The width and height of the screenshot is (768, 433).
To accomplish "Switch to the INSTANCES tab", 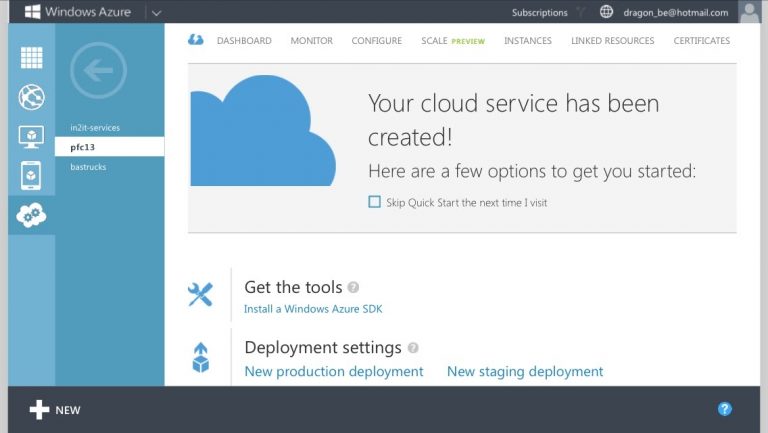I will click(x=528, y=41).
